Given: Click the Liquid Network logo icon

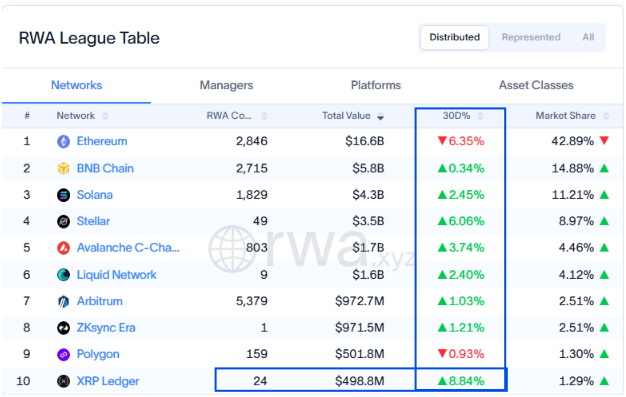Looking at the screenshot, I should point(63,275).
